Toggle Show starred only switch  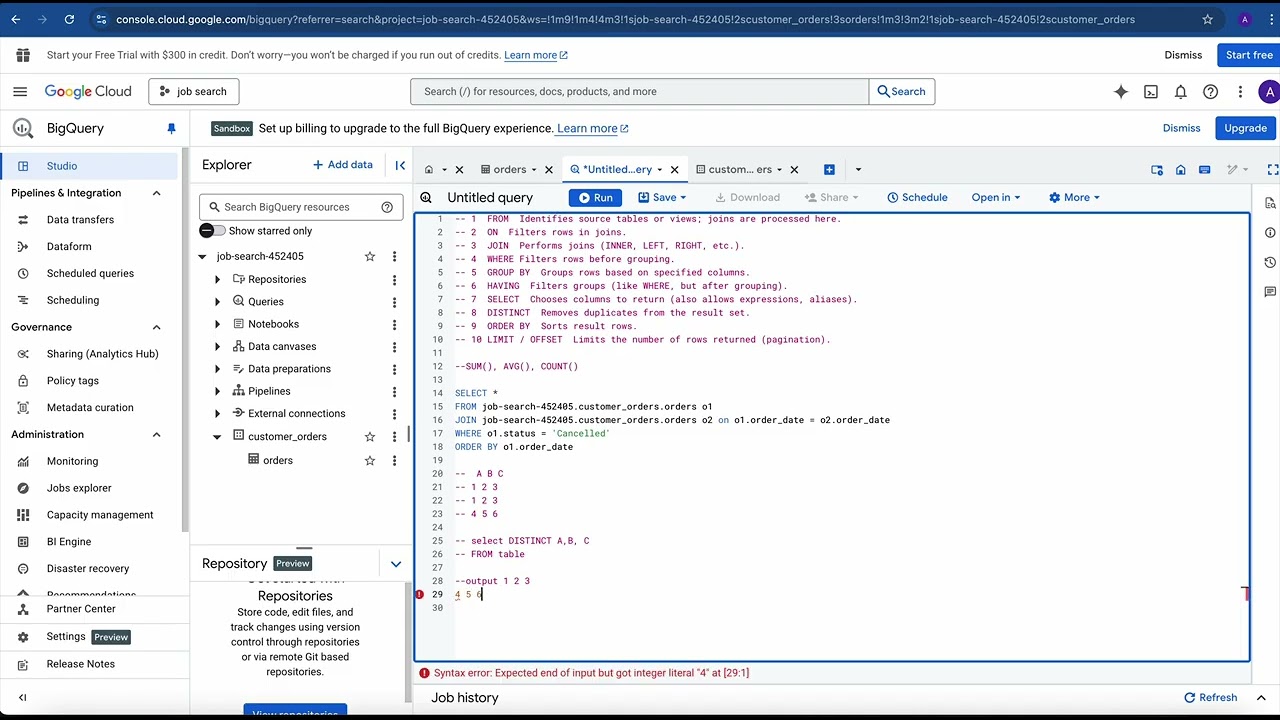tap(212, 231)
